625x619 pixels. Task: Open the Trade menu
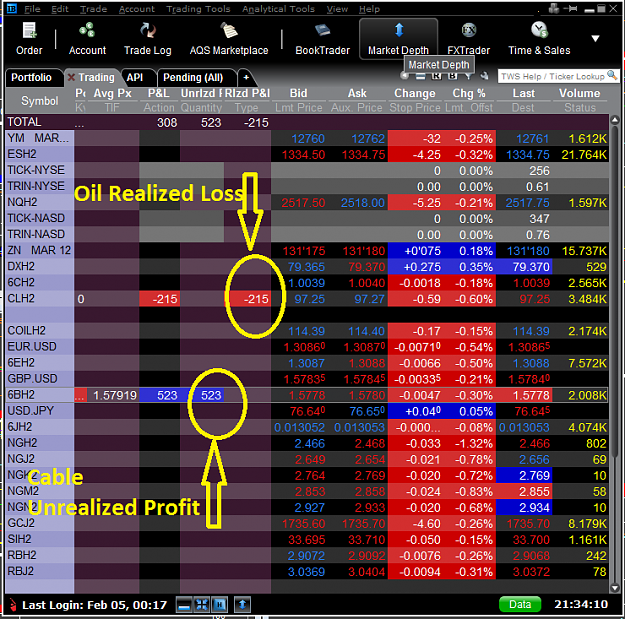pos(93,9)
